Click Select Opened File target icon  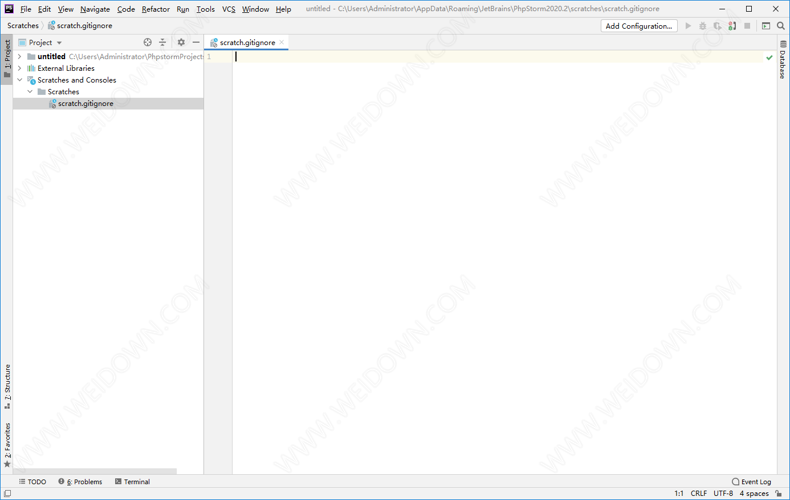148,42
